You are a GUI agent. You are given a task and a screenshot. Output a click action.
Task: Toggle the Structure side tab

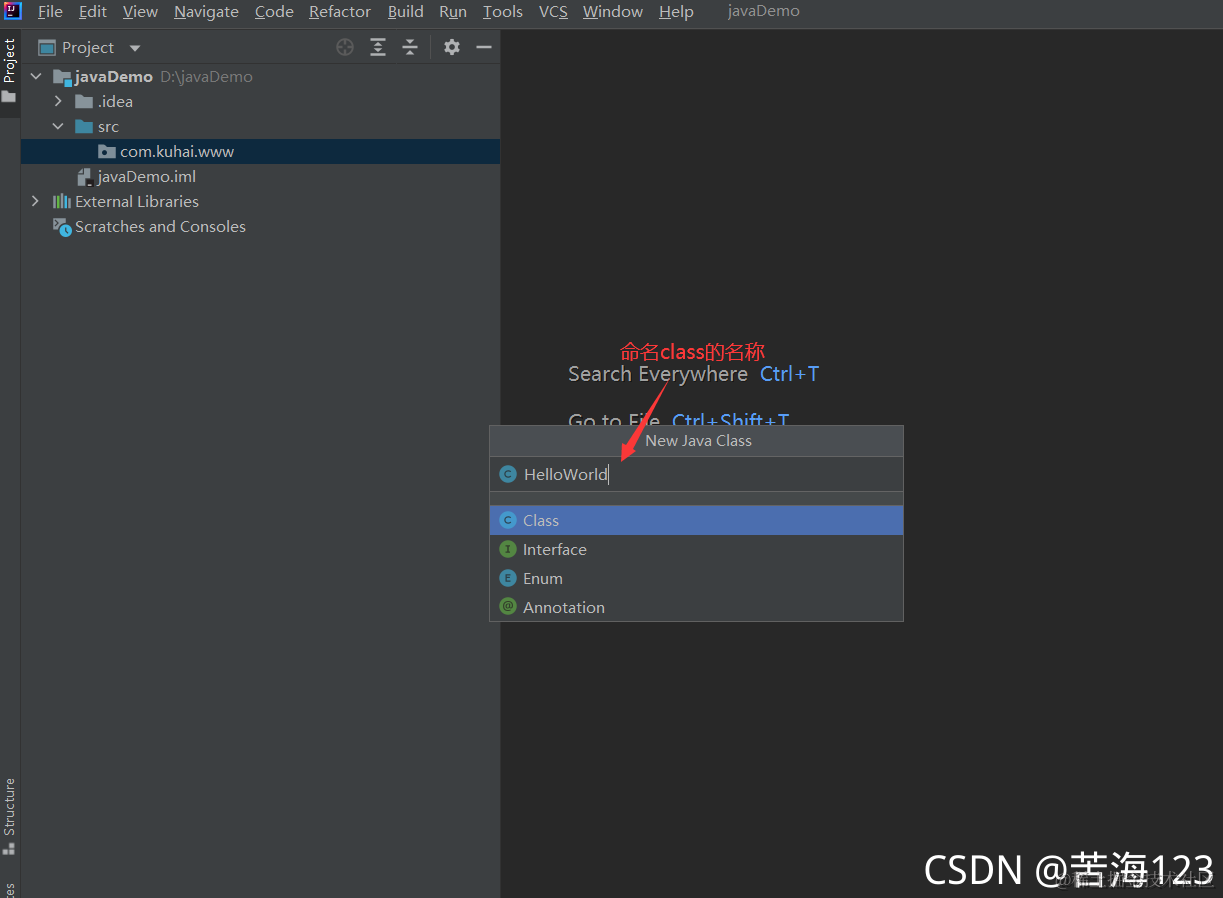pos(9,818)
